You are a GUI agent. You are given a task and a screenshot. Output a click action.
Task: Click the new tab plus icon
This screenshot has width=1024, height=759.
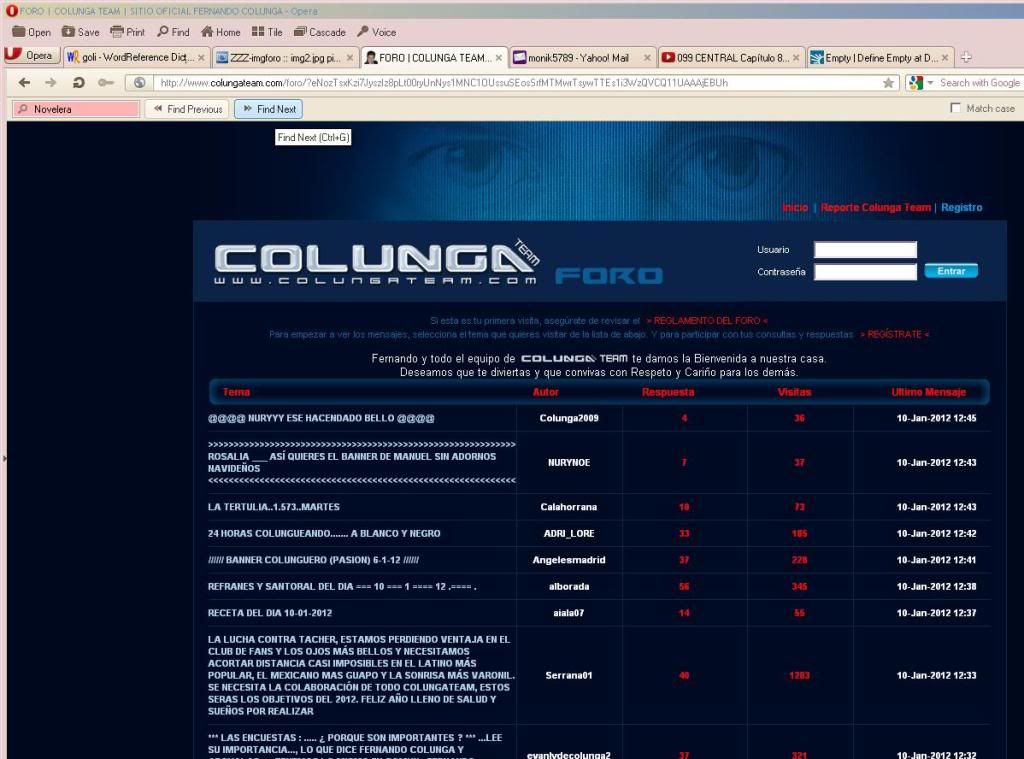tap(966, 58)
